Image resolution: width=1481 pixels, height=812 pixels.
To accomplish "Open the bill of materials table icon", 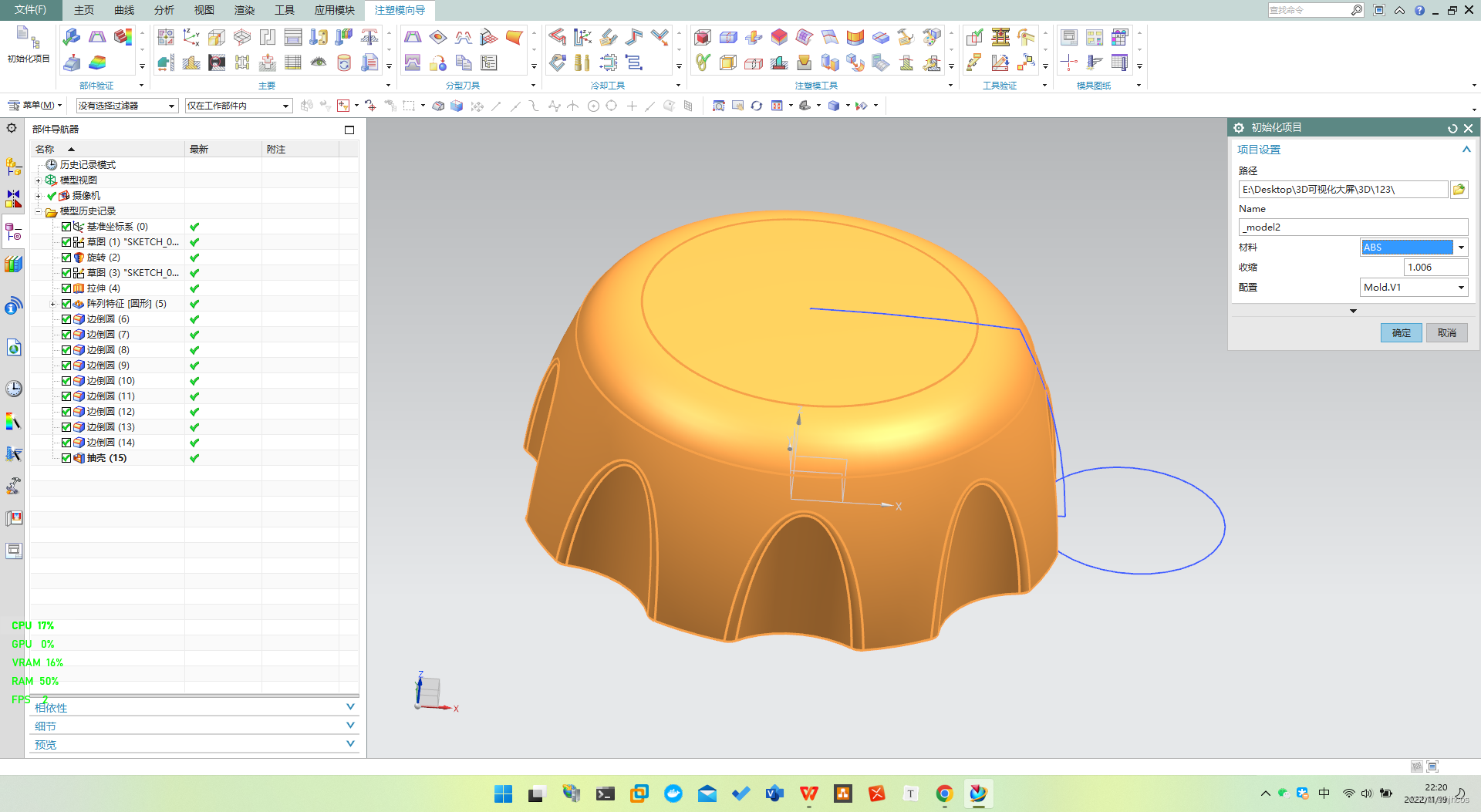I will click(293, 62).
